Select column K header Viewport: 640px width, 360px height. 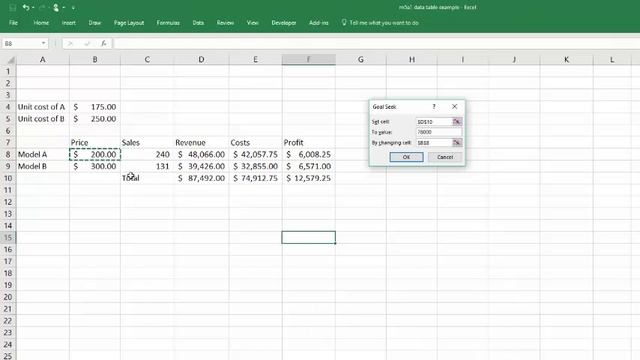coord(566,60)
